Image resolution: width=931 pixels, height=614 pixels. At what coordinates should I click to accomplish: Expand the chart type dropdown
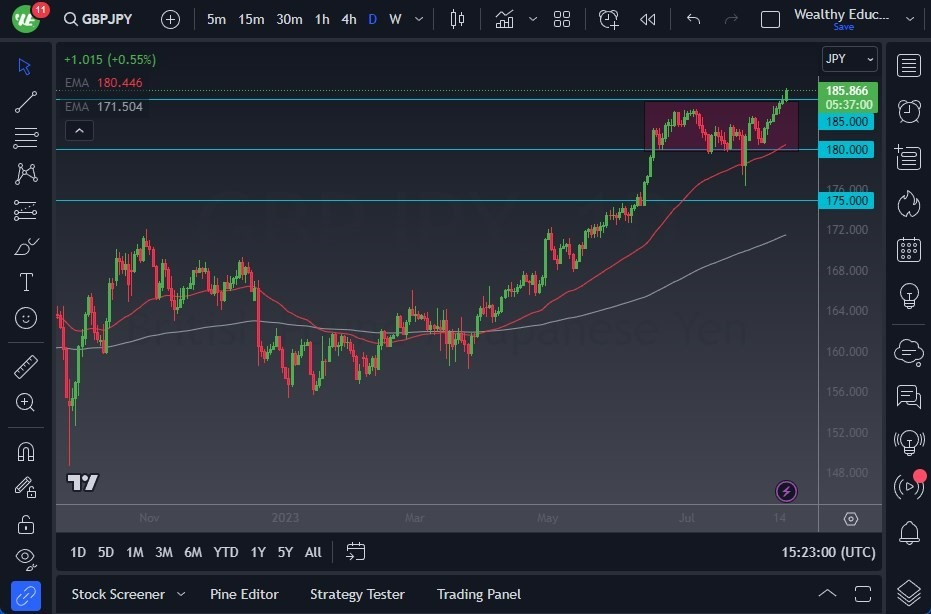pos(532,18)
